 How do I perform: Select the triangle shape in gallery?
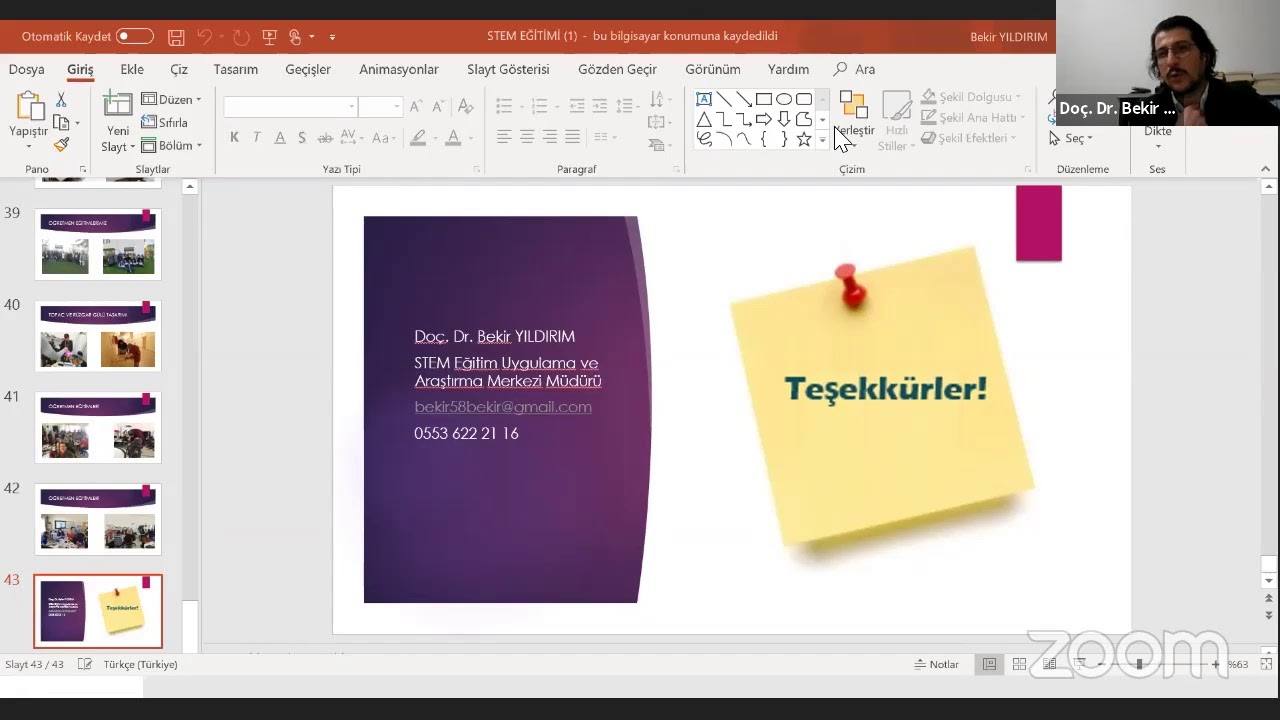pyautogui.click(x=704, y=119)
